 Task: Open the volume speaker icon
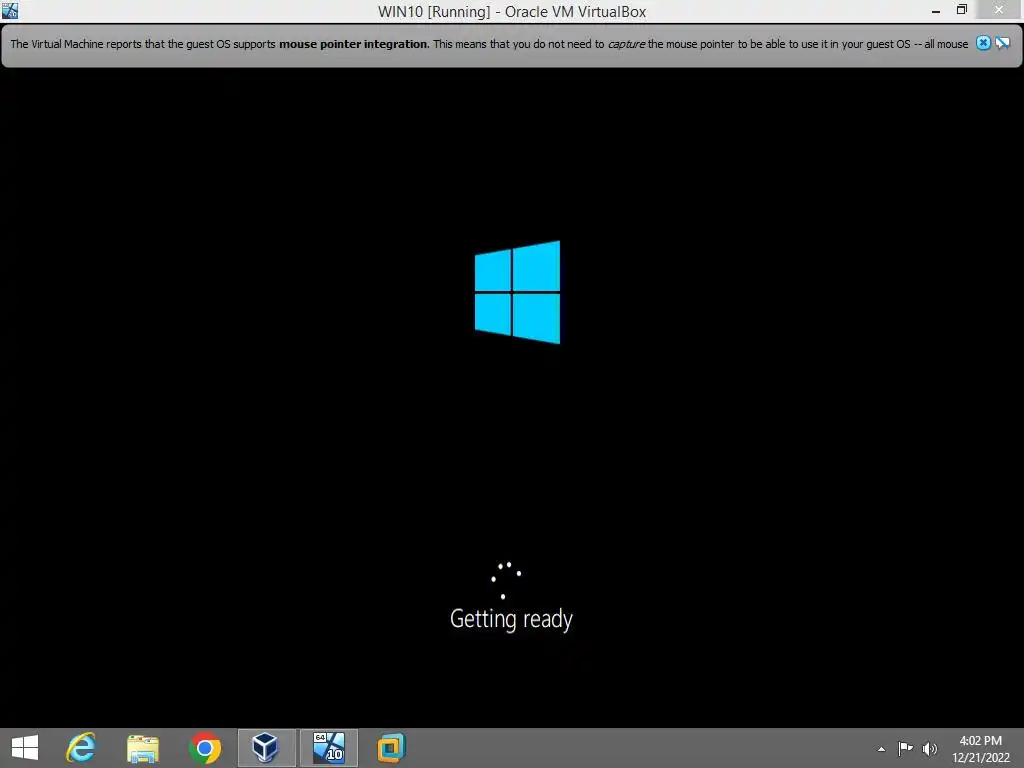tap(929, 749)
